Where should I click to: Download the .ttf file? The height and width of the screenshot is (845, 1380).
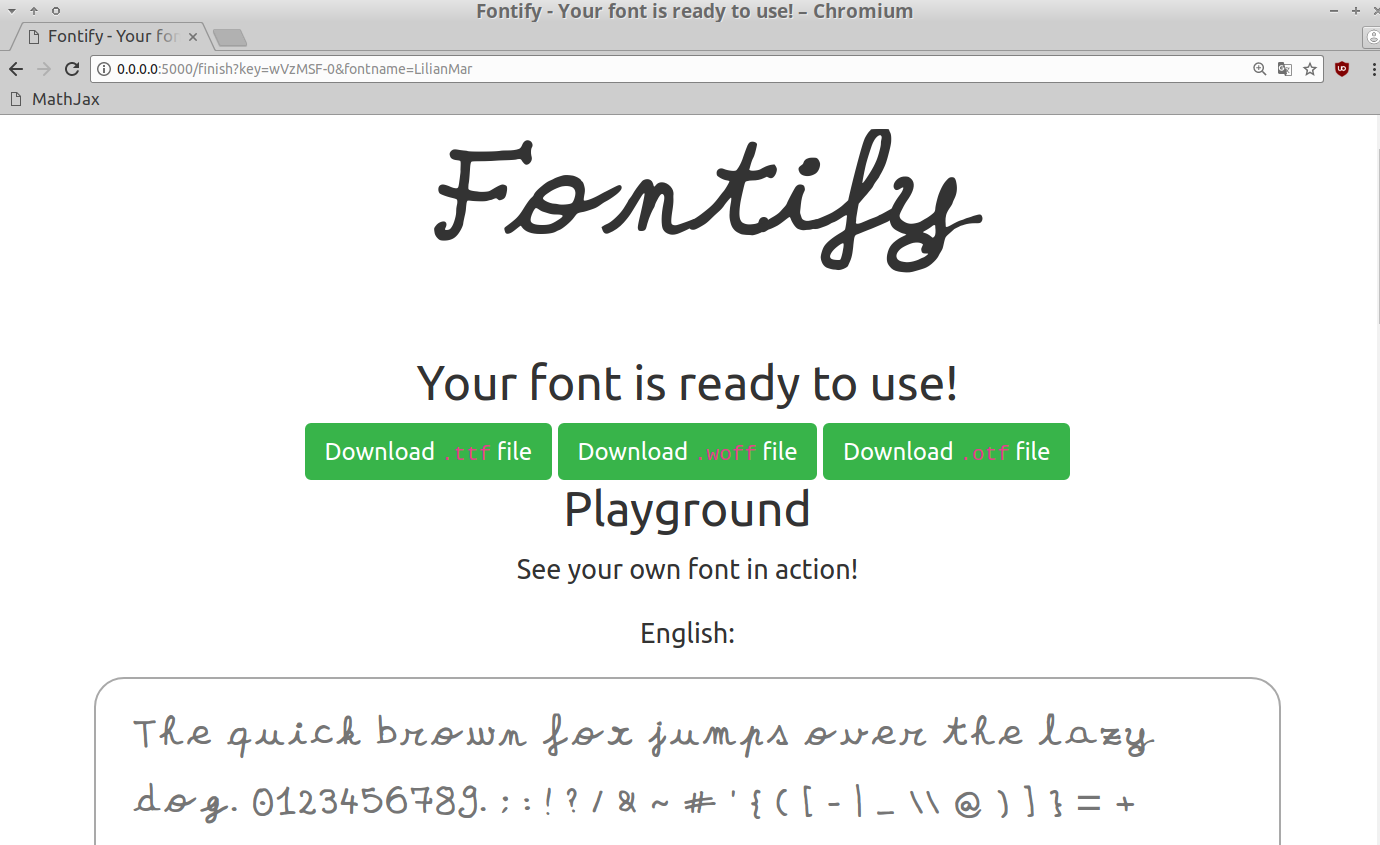pos(428,451)
